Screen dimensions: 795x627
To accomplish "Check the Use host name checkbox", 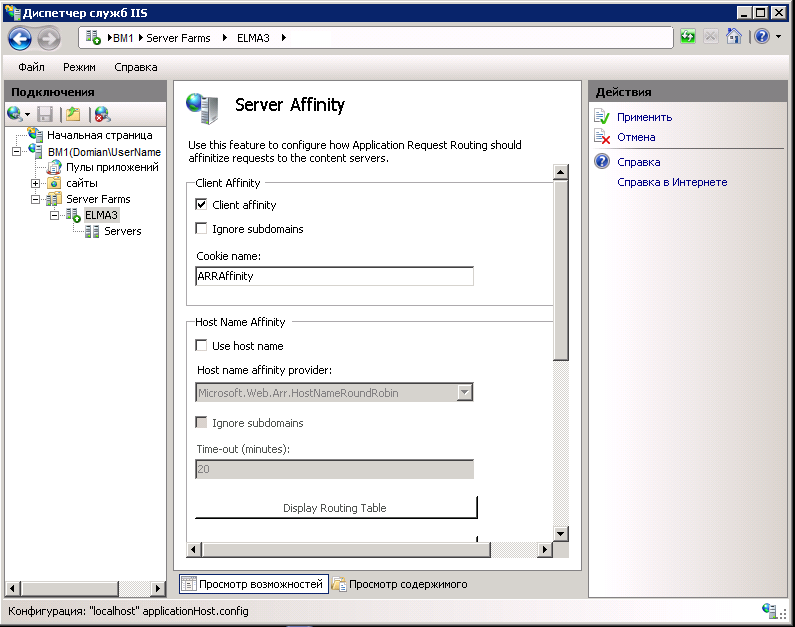I will click(x=201, y=346).
